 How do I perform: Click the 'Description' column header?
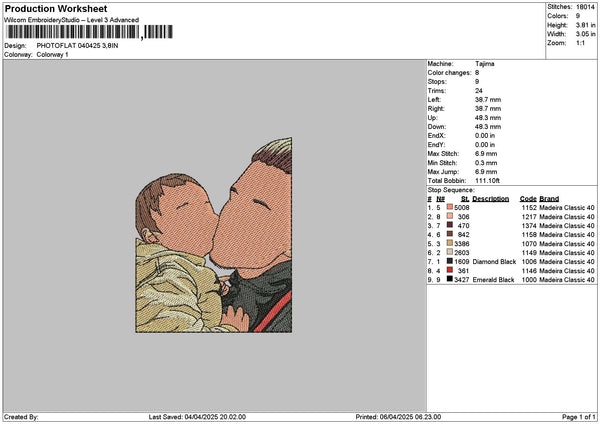tap(491, 199)
